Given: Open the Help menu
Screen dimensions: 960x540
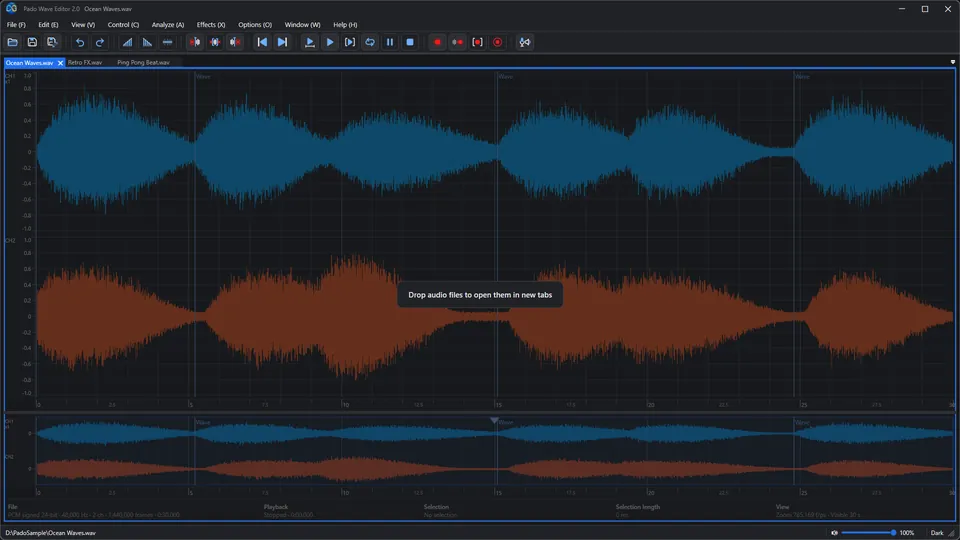Looking at the screenshot, I should click(x=345, y=24).
